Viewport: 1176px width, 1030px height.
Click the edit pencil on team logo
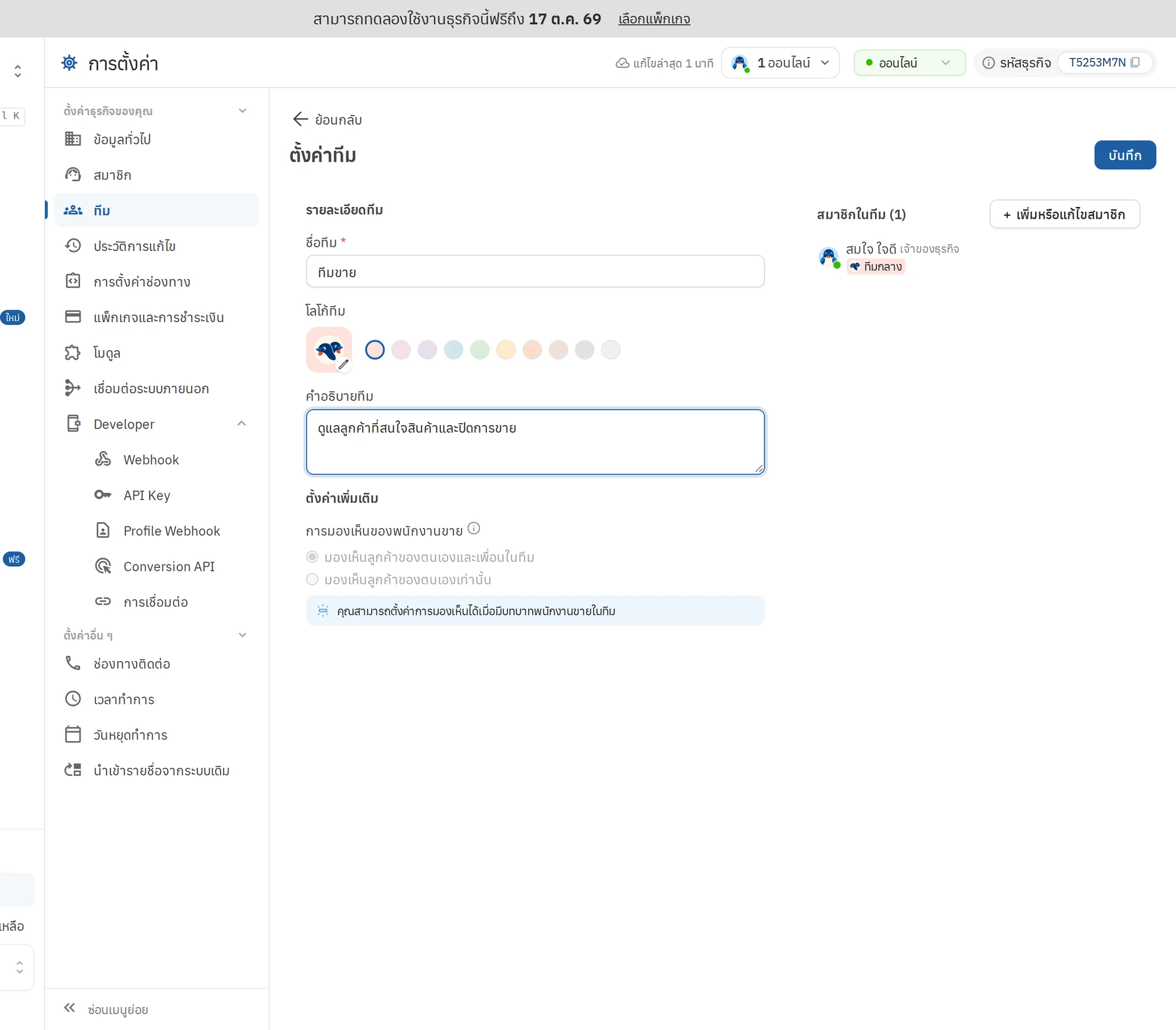[x=343, y=364]
